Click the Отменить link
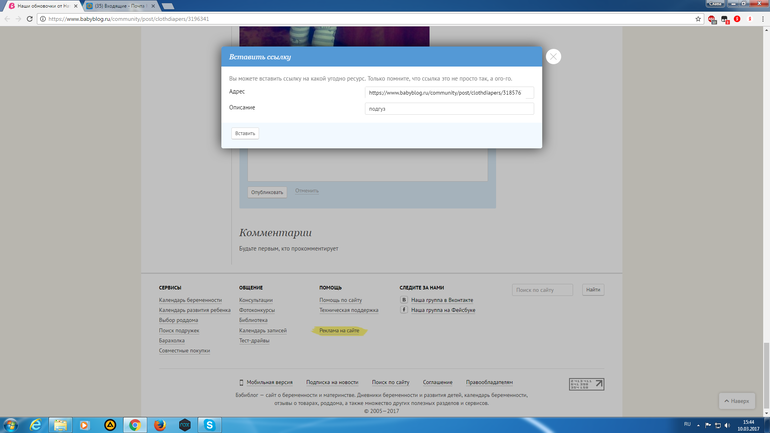 point(307,191)
